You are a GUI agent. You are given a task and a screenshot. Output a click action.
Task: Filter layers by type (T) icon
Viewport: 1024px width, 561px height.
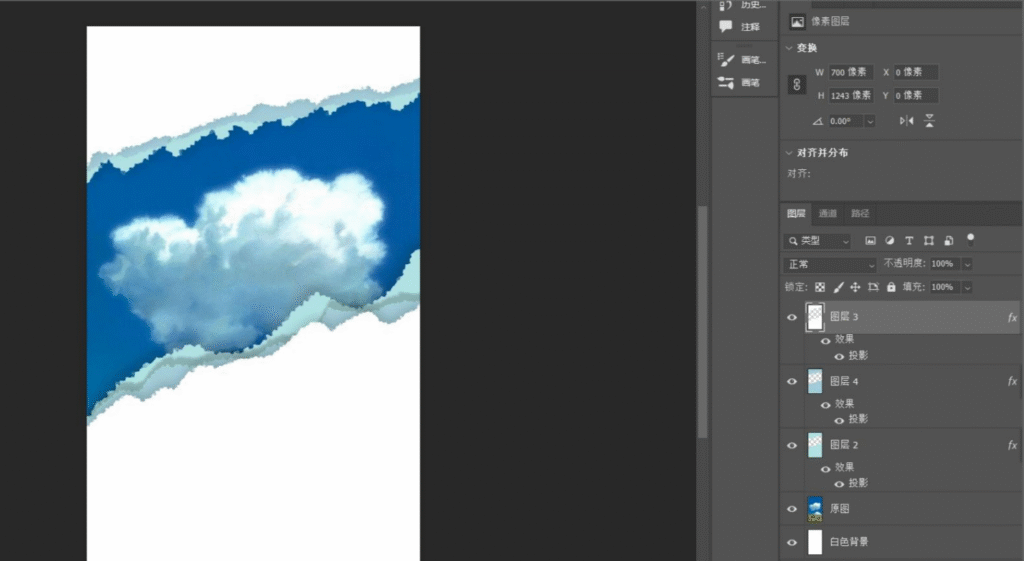909,240
